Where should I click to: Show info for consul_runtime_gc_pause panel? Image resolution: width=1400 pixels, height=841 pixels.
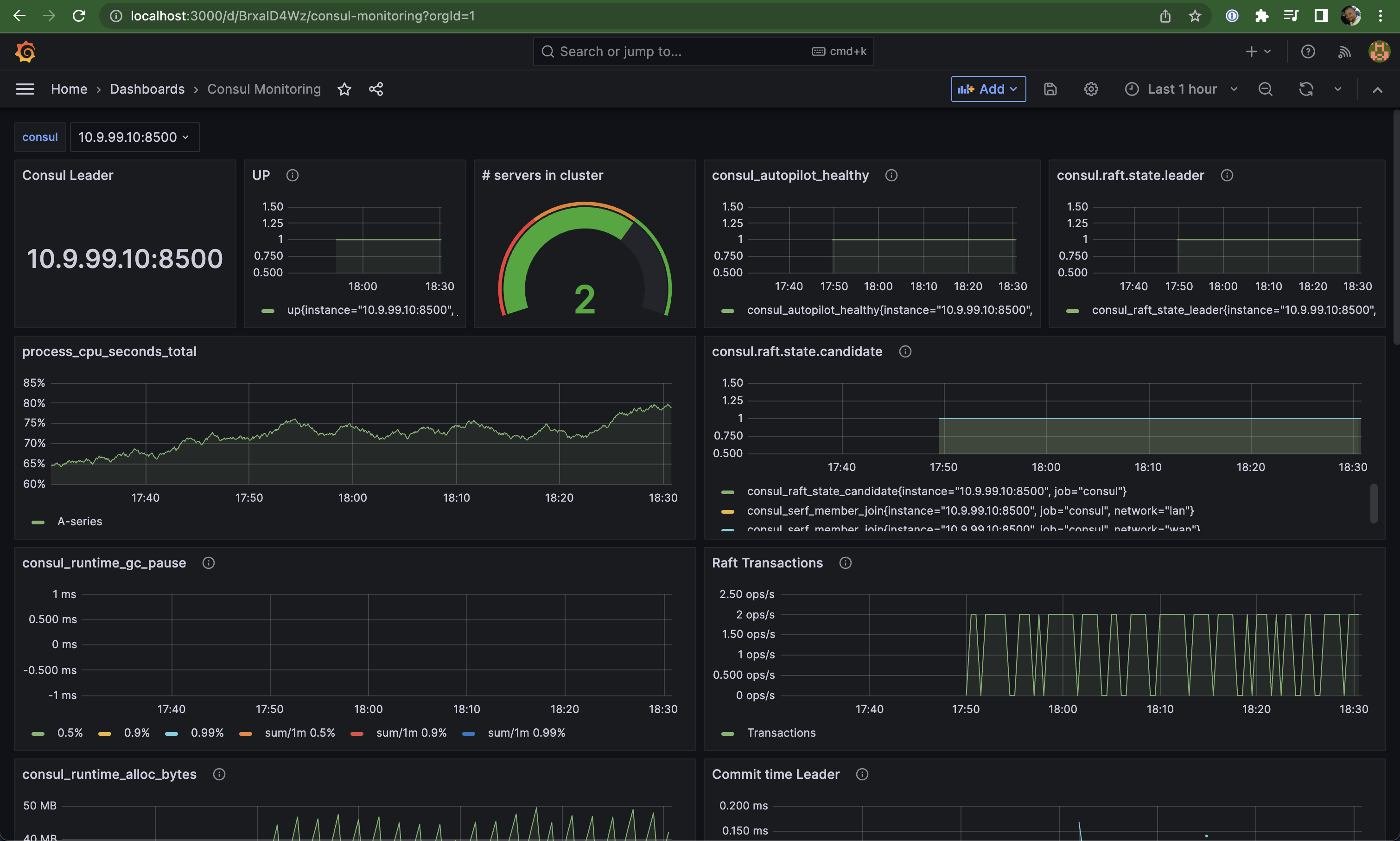coord(209,563)
